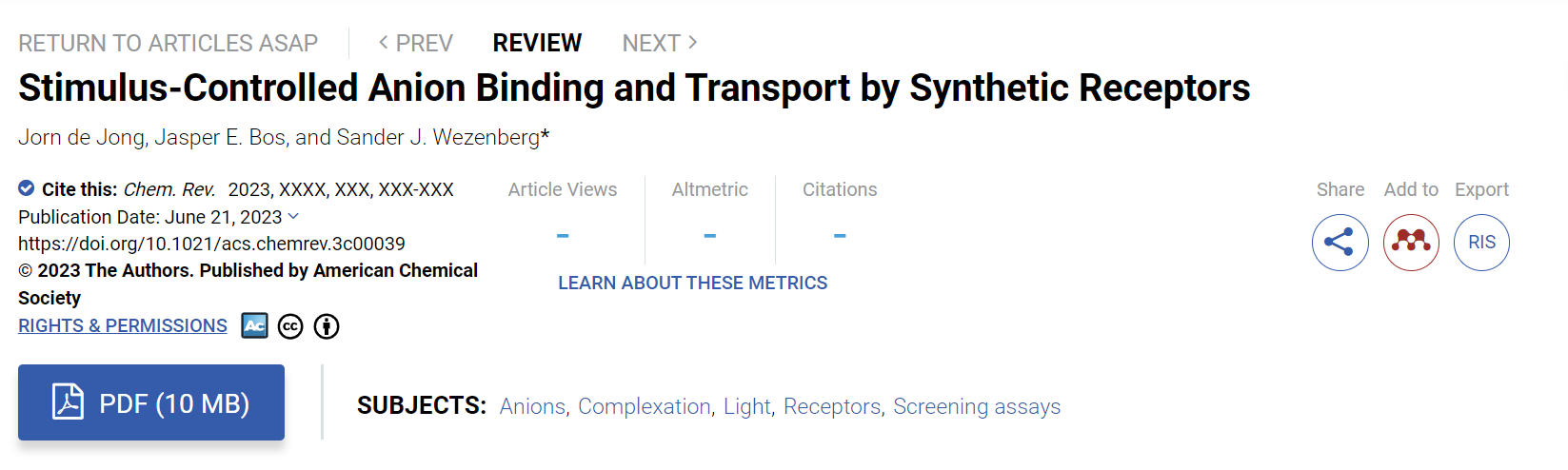Go to NEXT article
This screenshot has height=470, width=1568.
click(x=660, y=43)
